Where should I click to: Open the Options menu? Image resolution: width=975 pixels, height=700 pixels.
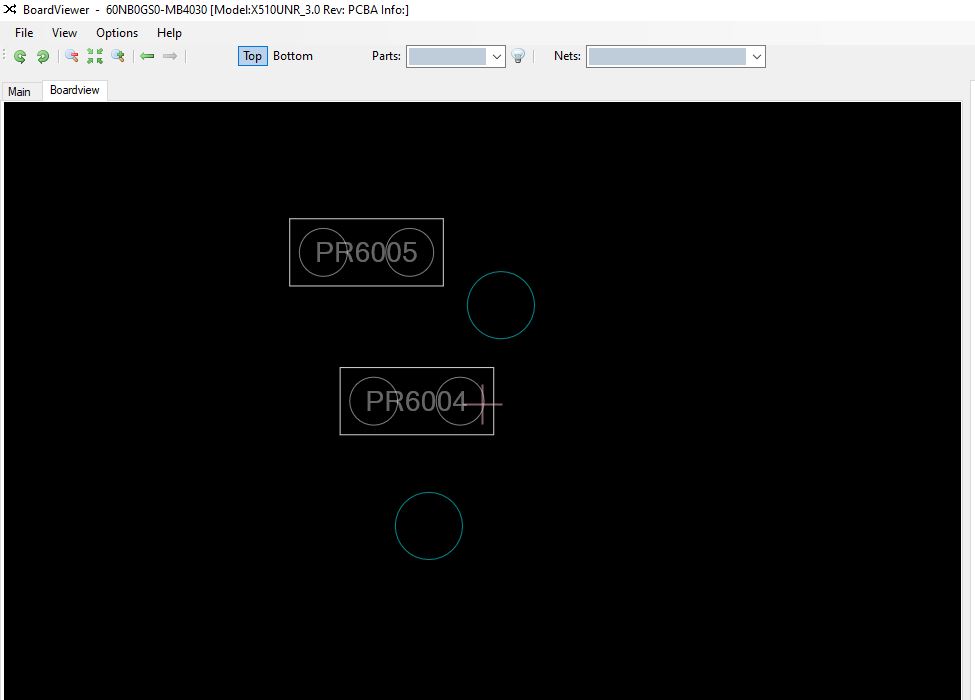click(117, 33)
